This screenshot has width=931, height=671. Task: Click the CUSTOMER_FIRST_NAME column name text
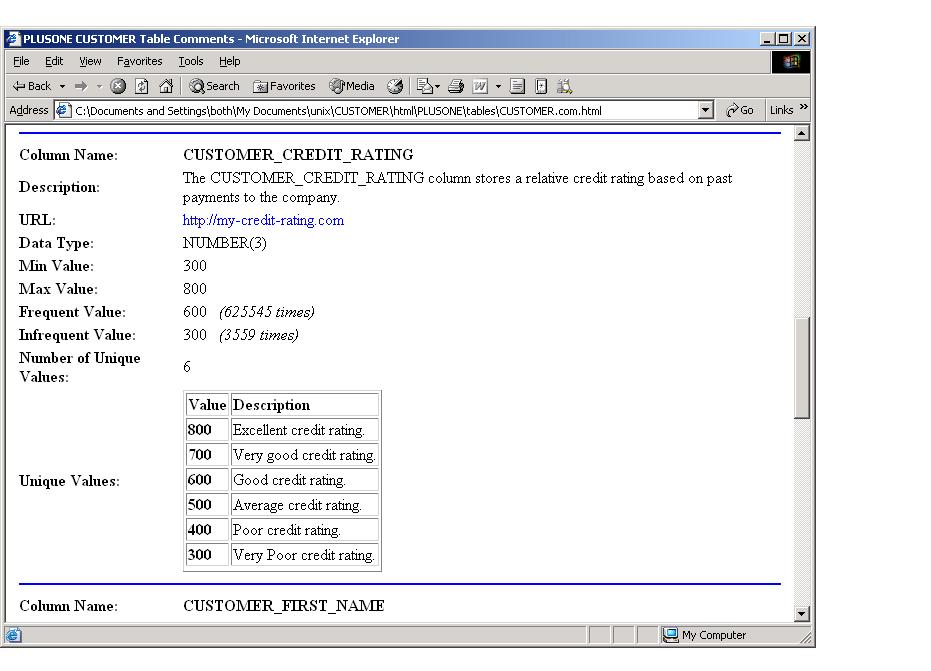coord(283,606)
